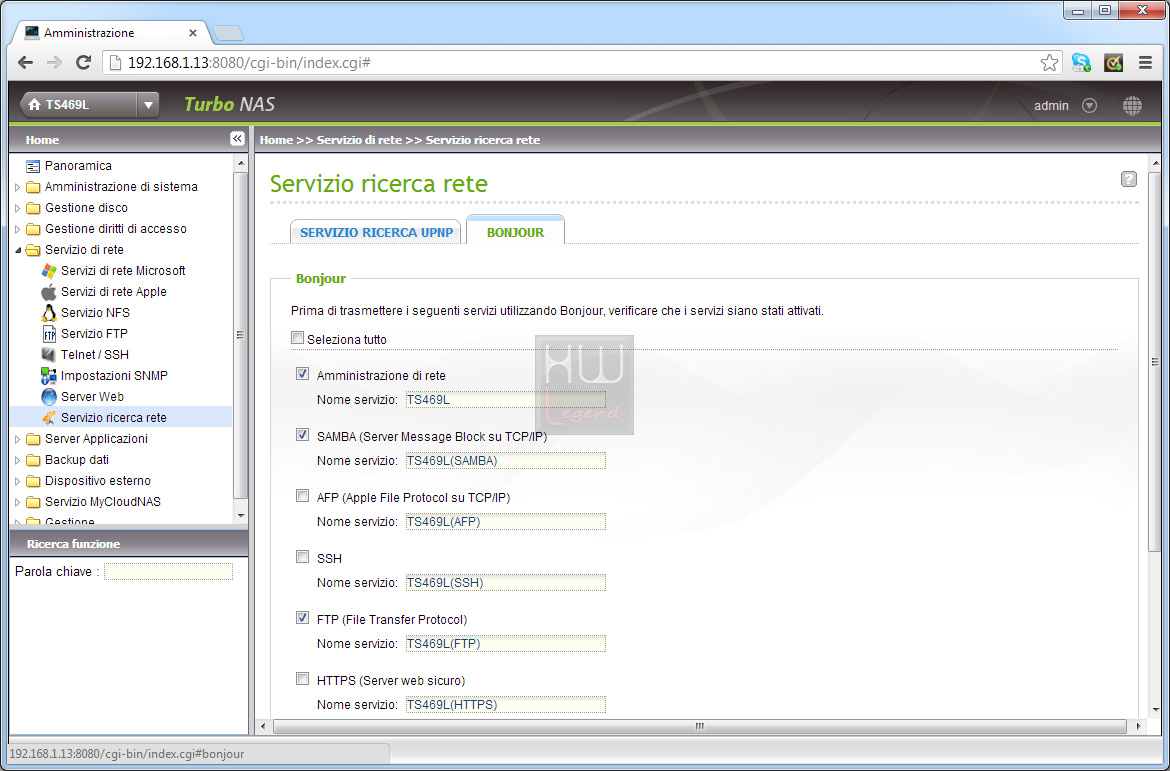This screenshot has width=1170, height=771.
Task: Edit Nome servizio field TS469L(SAMBA)
Action: [505, 461]
